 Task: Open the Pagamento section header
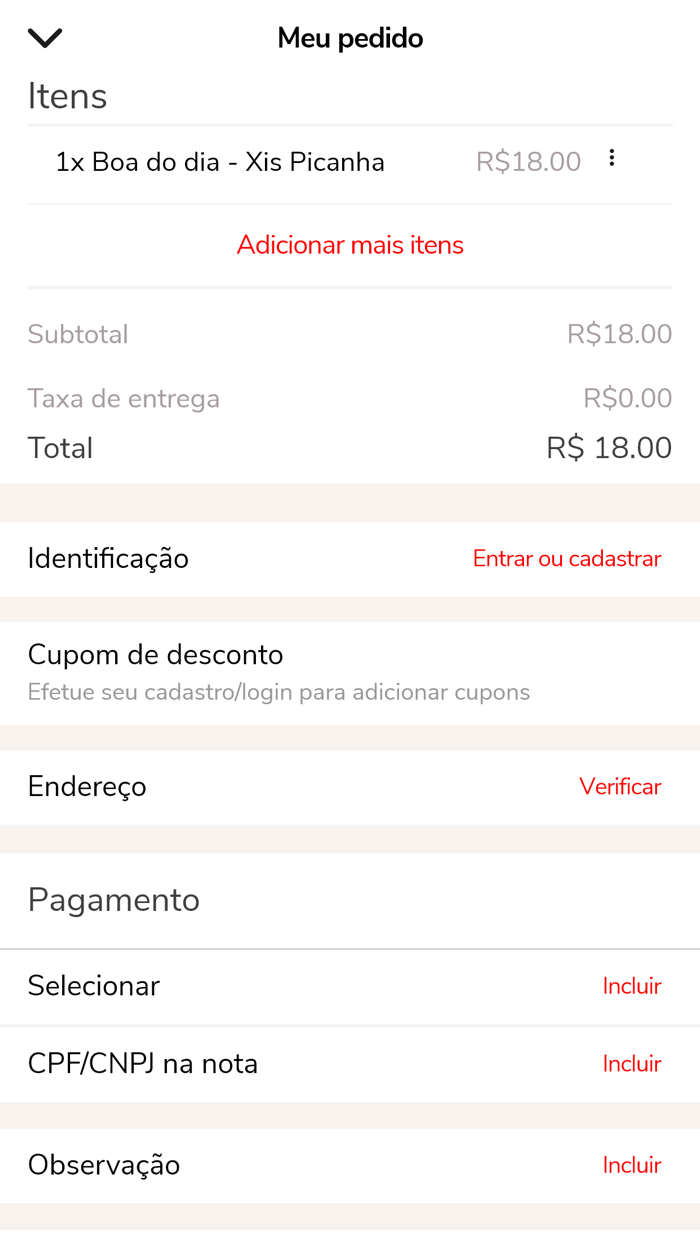click(x=114, y=900)
